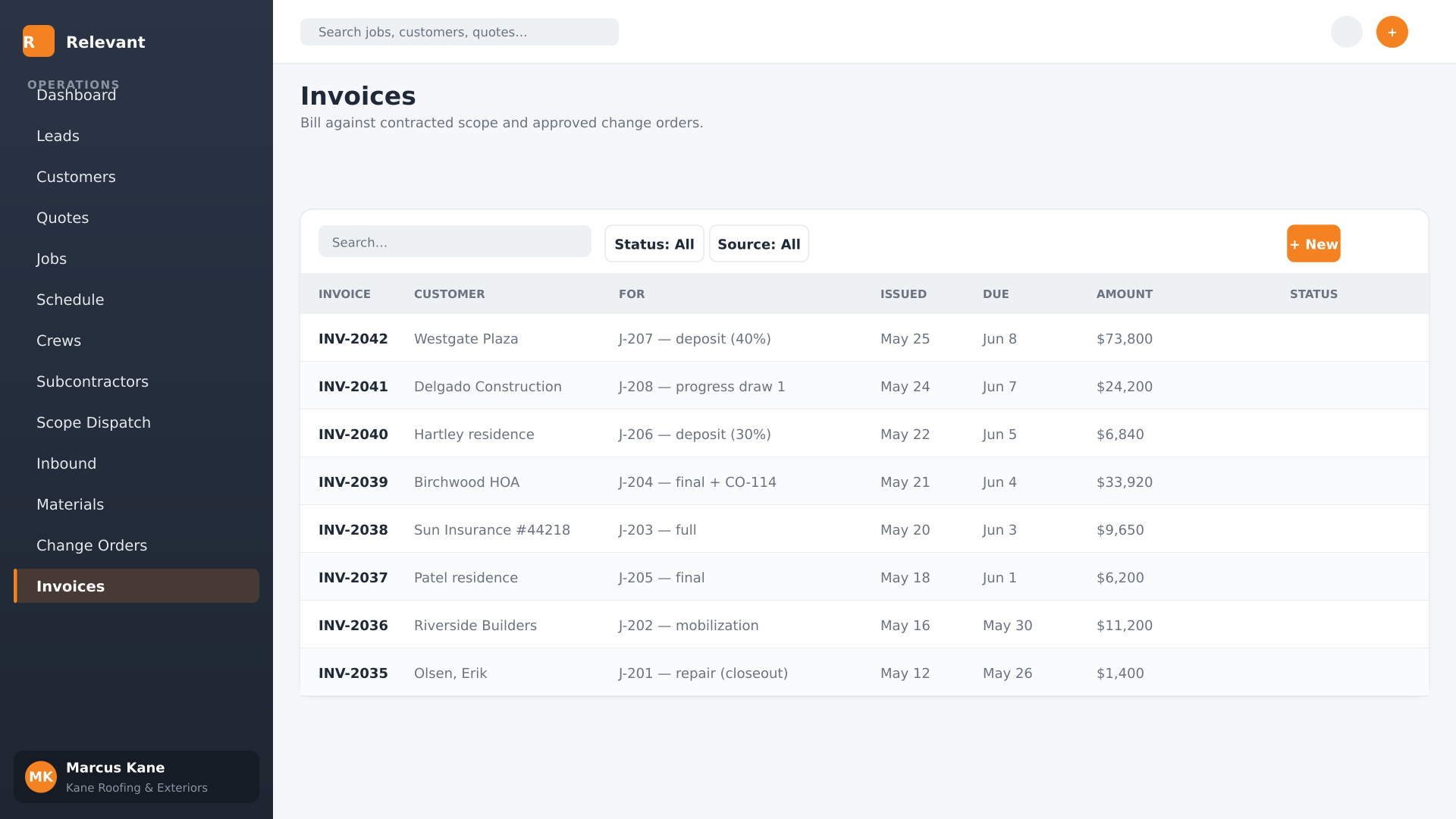Click the $33,920 amount
Viewport: 1456px width, 819px height.
click(x=1125, y=482)
